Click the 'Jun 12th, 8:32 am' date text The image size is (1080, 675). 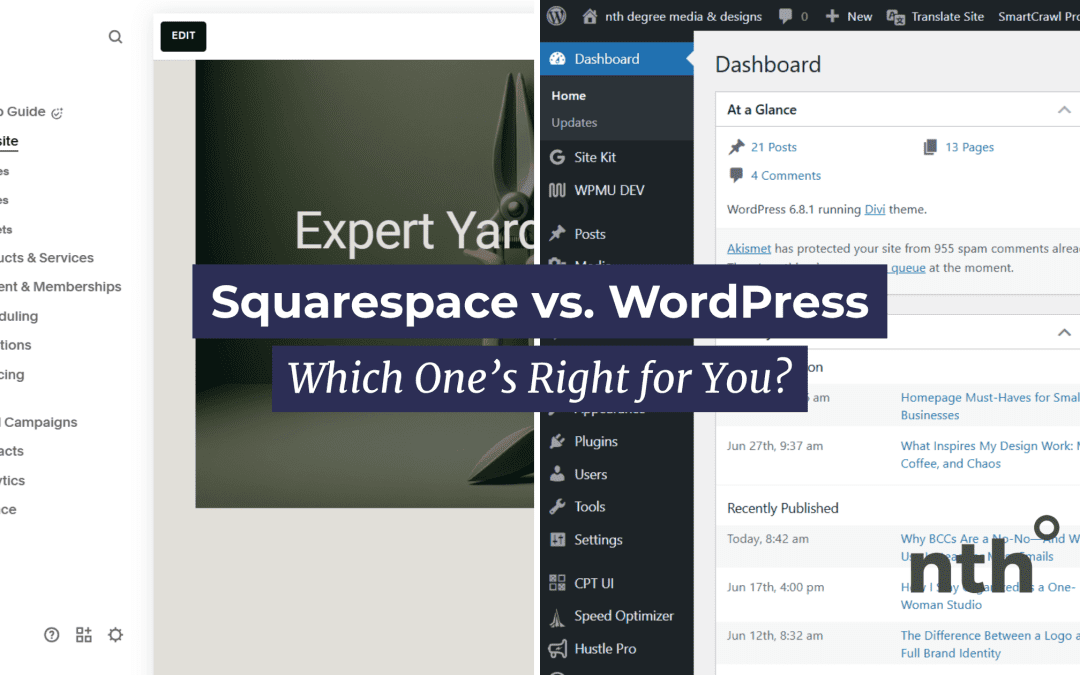[775, 635]
